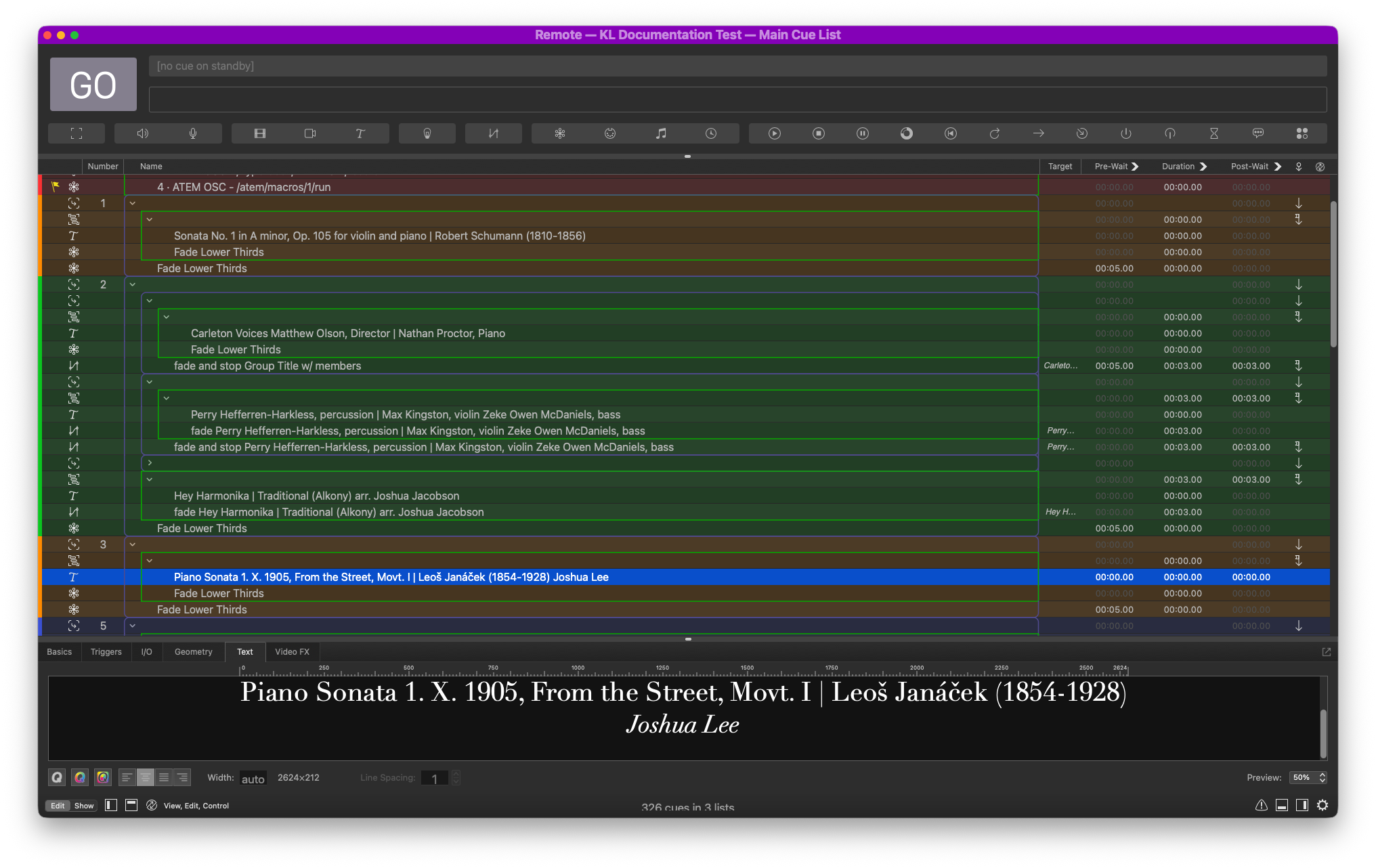Open the text color picker button
This screenshot has height=868, width=1376.
pyautogui.click(x=80, y=777)
